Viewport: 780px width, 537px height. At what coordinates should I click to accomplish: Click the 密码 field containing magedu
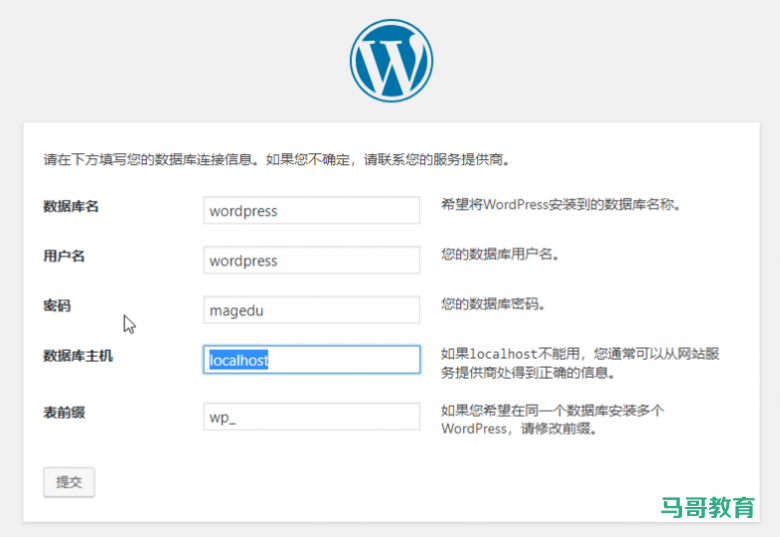(311, 310)
